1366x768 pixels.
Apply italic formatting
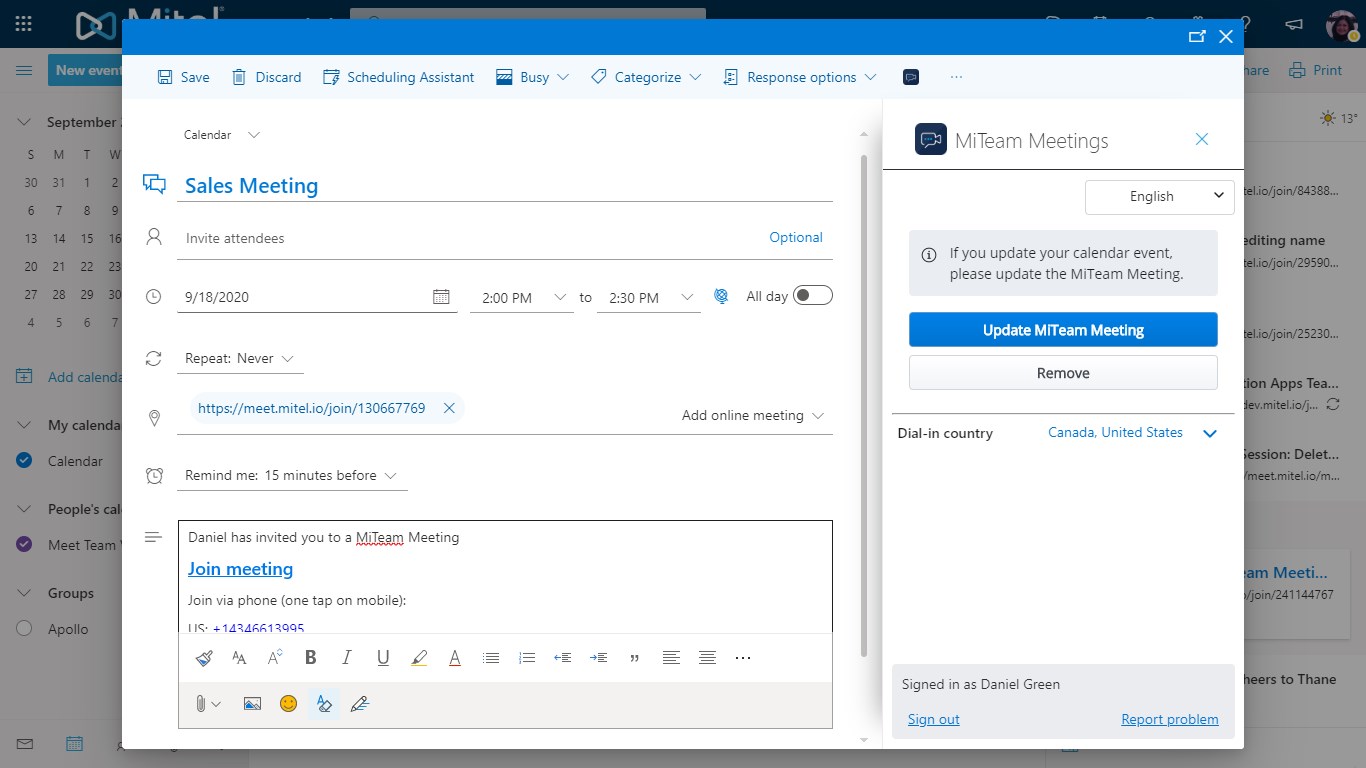pos(347,658)
